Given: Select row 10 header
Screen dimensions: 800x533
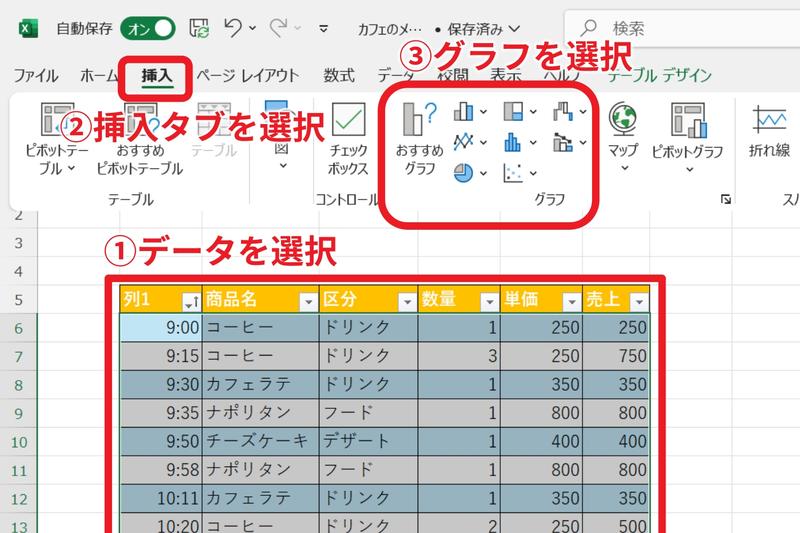Looking at the screenshot, I should [19, 442].
